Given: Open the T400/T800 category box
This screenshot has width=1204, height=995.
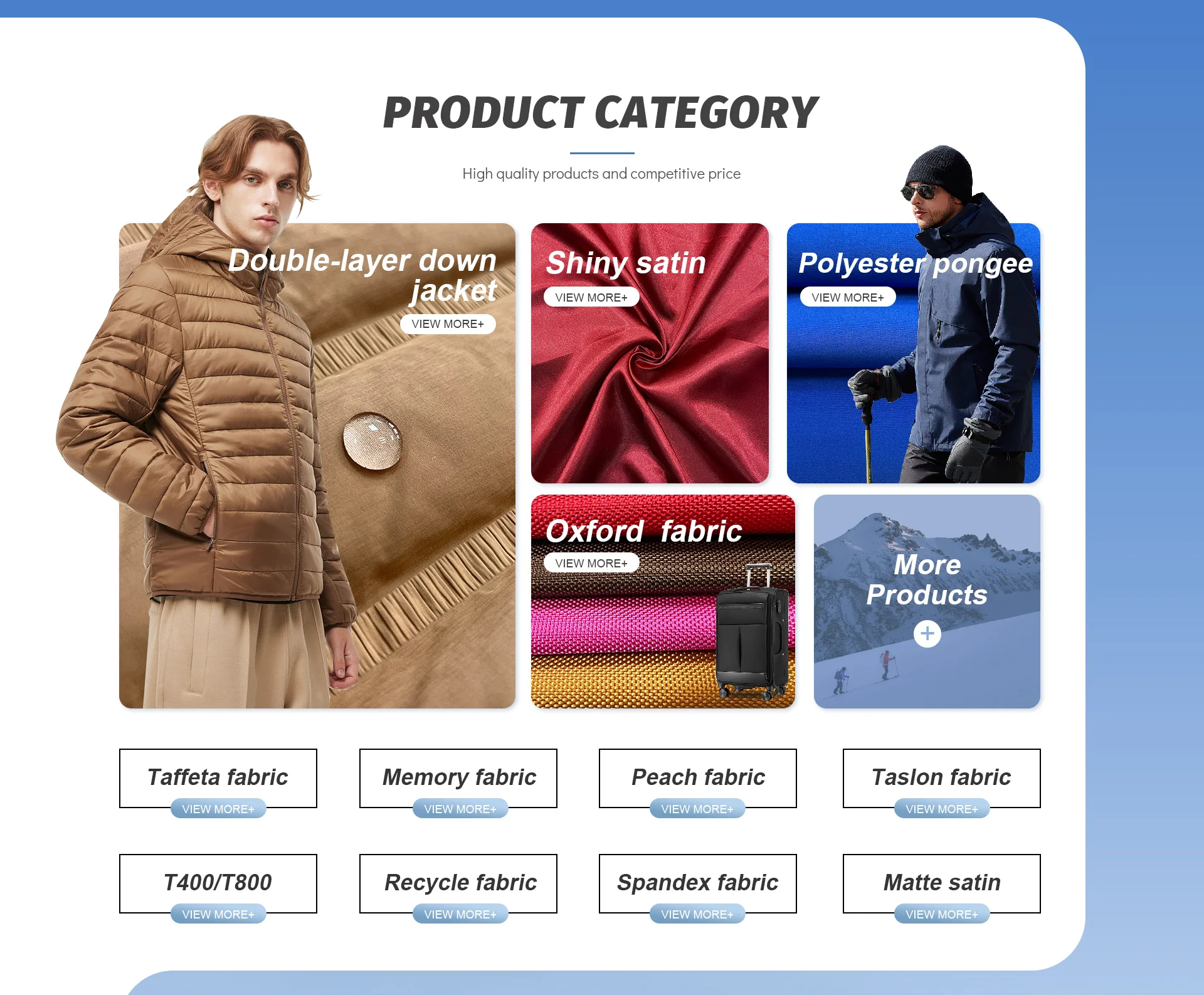Looking at the screenshot, I should click(x=218, y=883).
